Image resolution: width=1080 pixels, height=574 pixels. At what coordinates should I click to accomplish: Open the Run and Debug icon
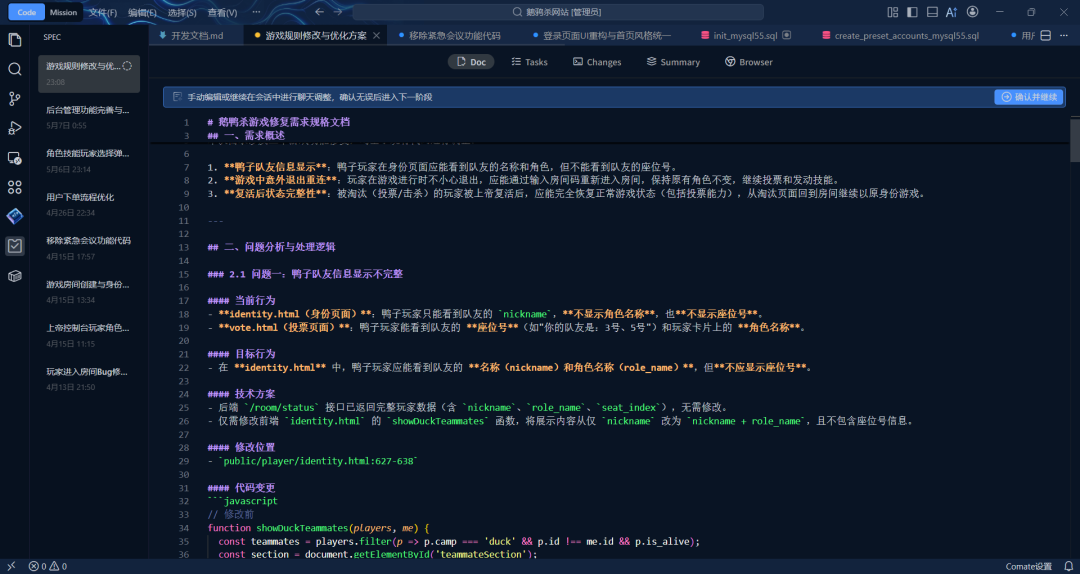pos(14,128)
